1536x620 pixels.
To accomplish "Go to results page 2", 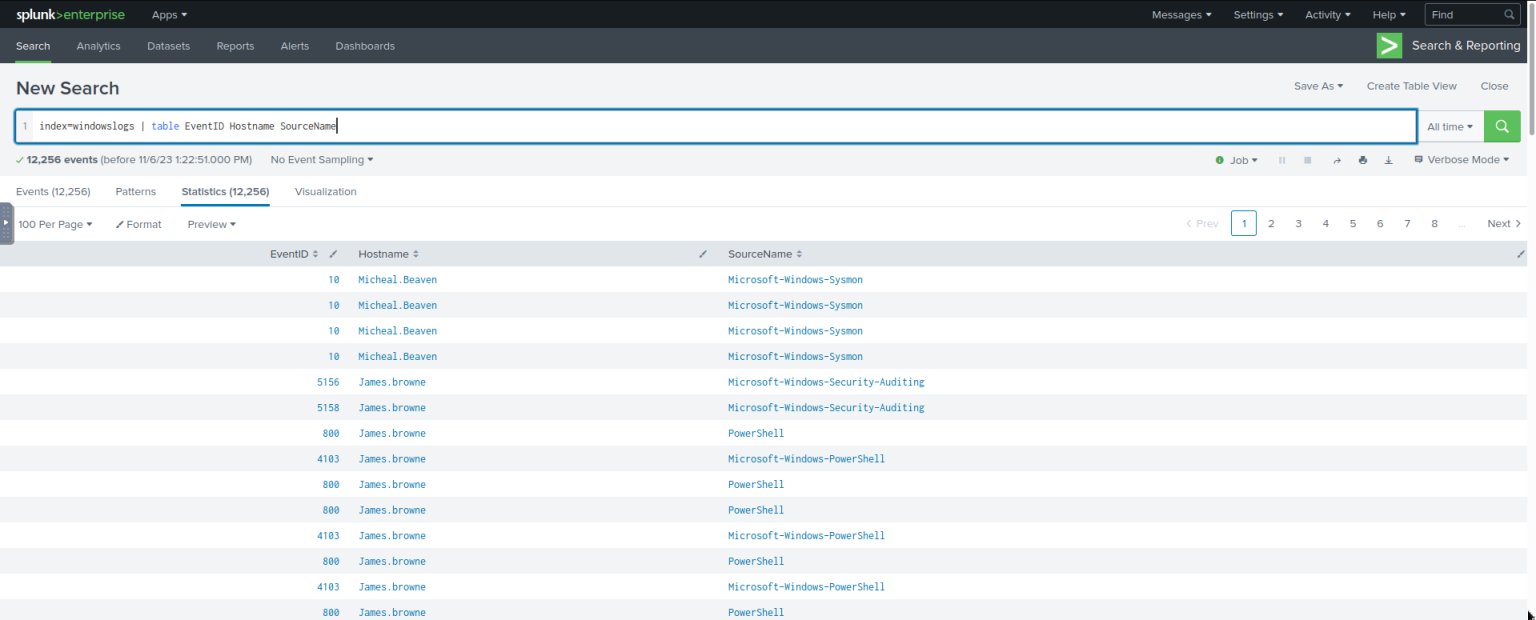I will [x=1271, y=223].
